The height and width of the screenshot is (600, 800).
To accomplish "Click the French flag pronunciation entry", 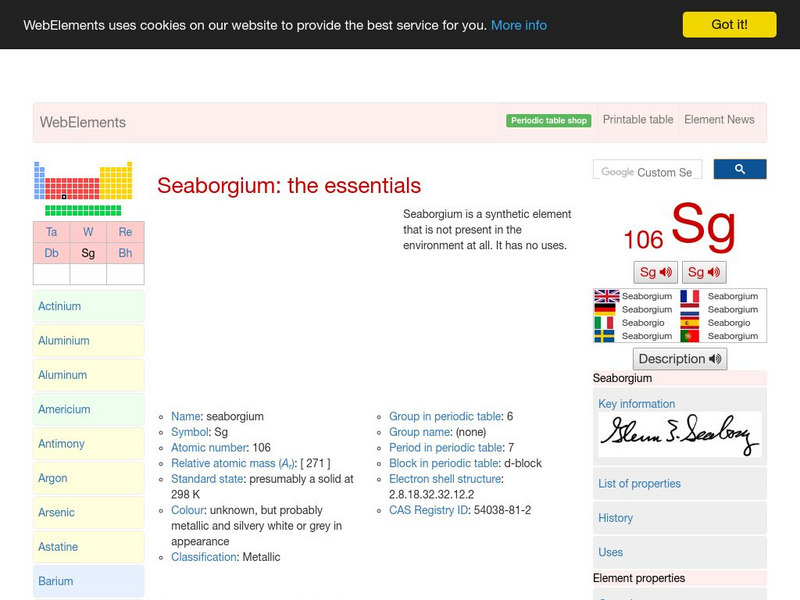I will 690,296.
